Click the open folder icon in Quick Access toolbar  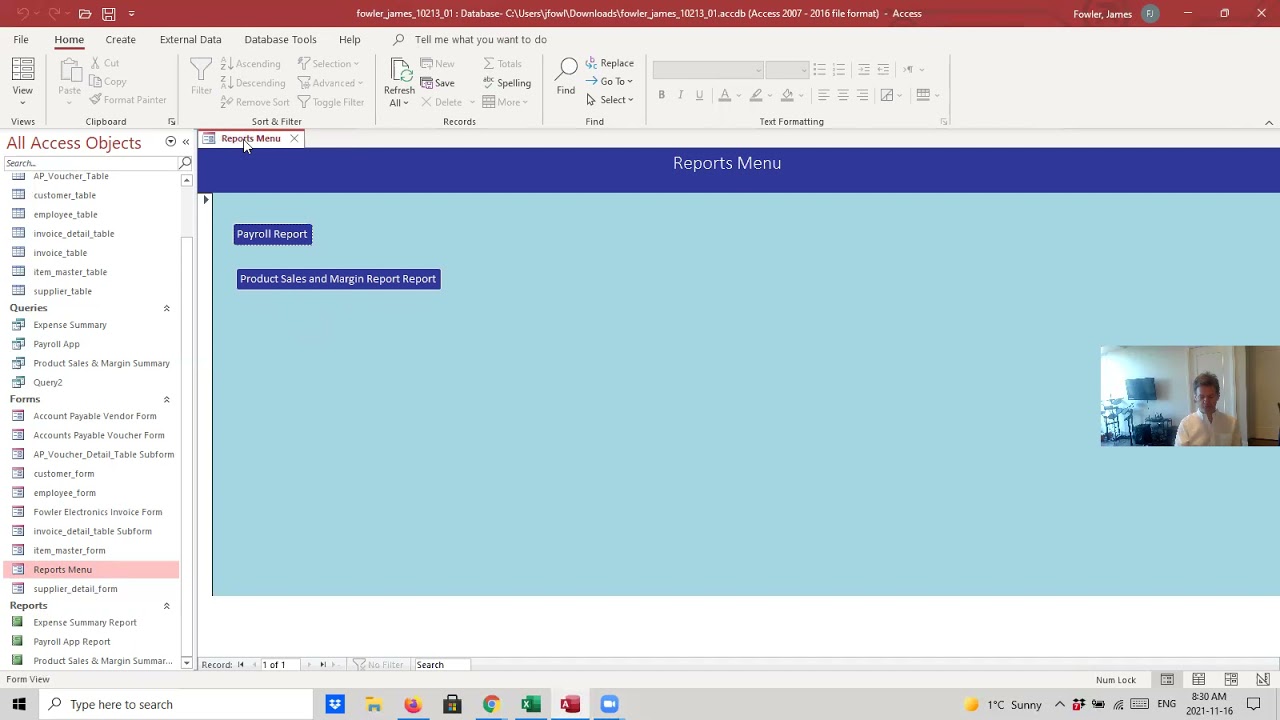coord(85,14)
